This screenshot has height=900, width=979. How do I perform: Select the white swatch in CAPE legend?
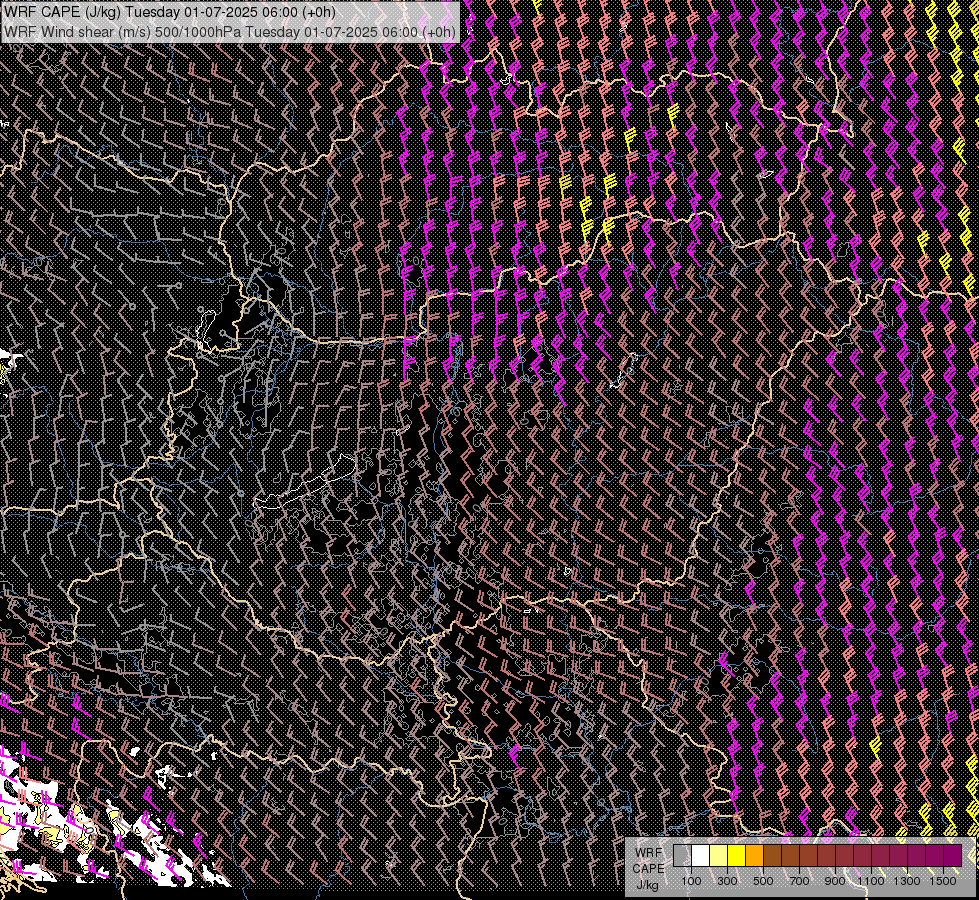[701, 856]
